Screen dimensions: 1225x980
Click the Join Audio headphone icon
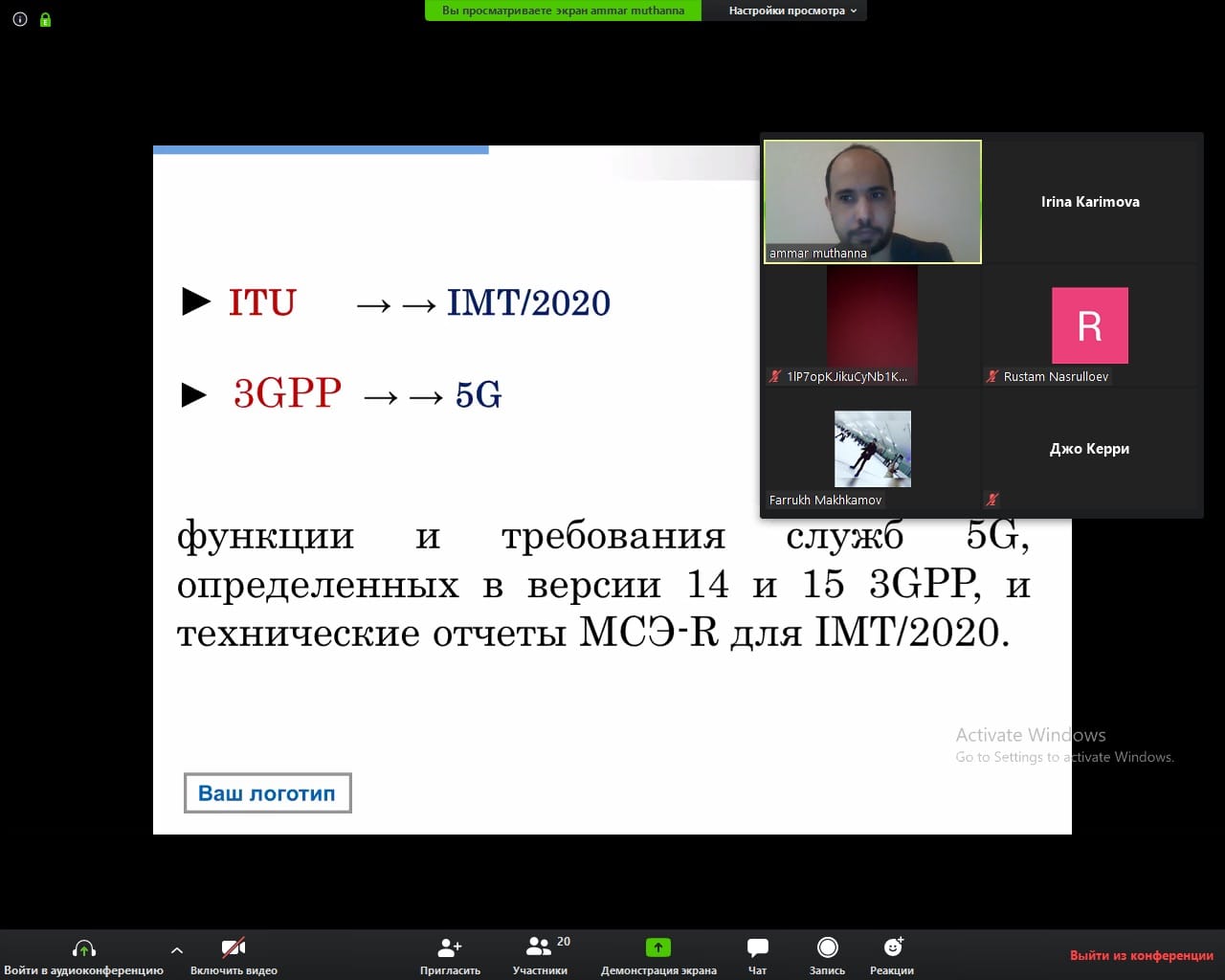tap(84, 948)
